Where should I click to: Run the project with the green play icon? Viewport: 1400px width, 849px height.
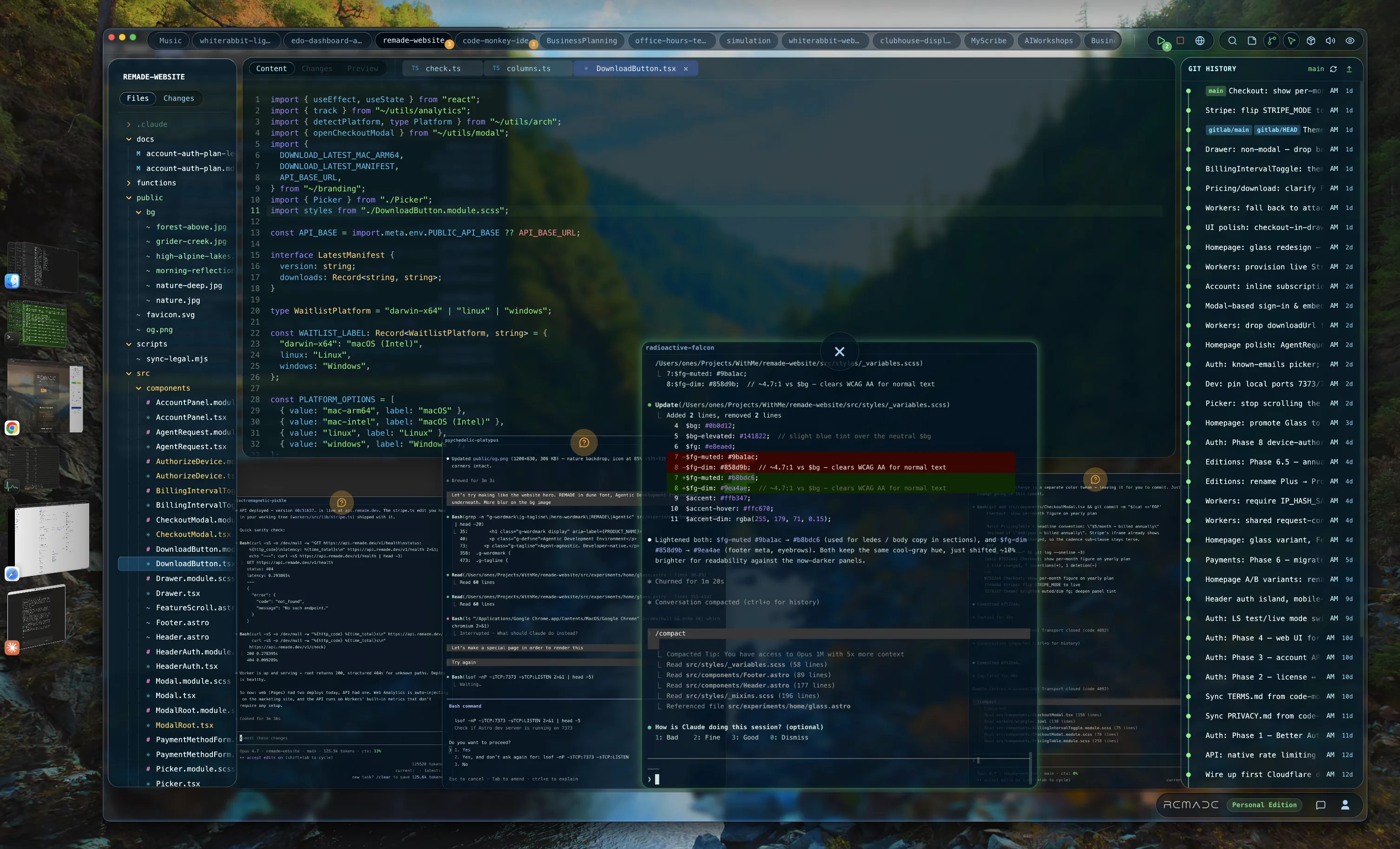pos(1160,41)
